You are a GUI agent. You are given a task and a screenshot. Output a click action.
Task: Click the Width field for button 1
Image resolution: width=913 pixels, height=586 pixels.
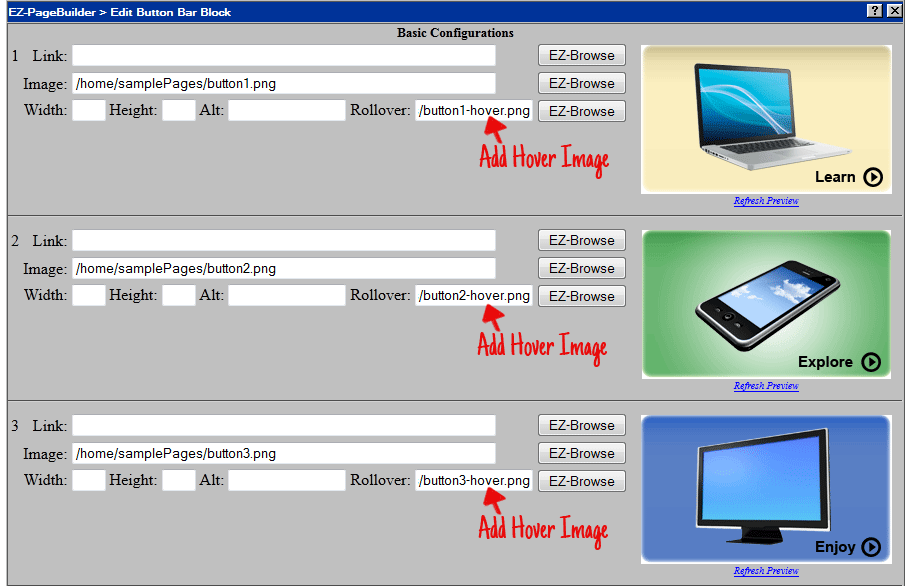click(x=88, y=111)
